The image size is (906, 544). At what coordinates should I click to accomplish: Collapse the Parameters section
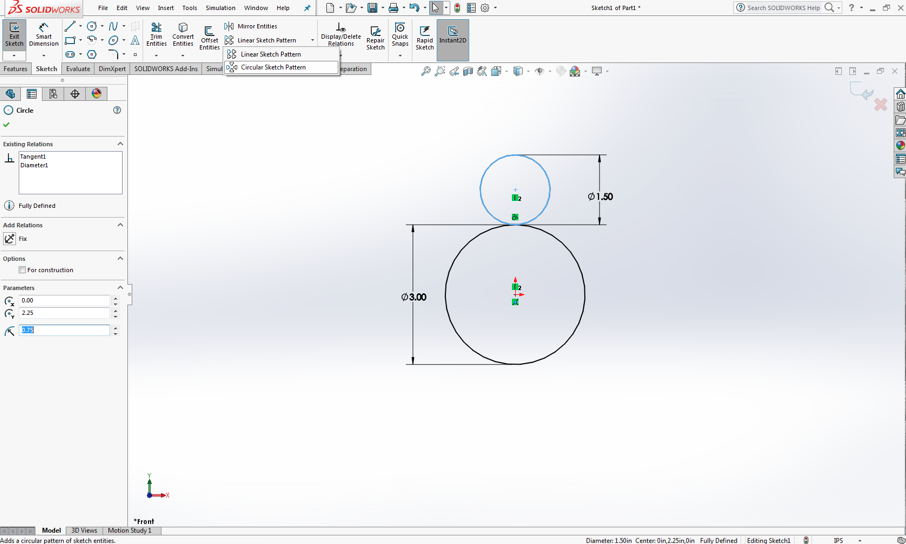click(120, 287)
